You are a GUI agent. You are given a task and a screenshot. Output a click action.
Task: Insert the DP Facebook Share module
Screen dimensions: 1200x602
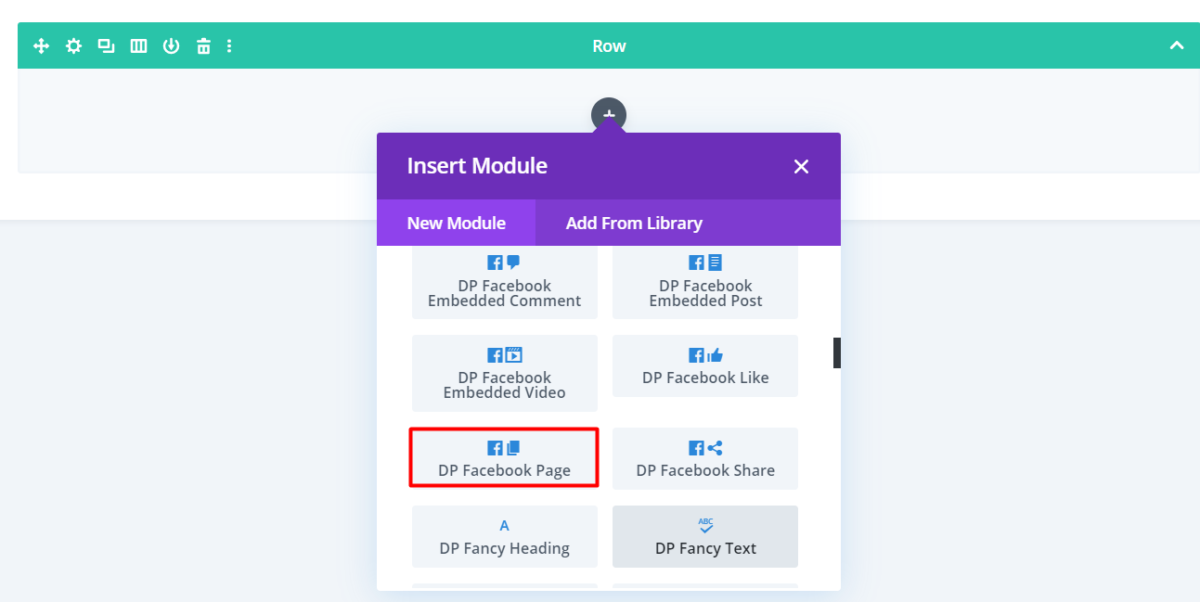tap(704, 458)
